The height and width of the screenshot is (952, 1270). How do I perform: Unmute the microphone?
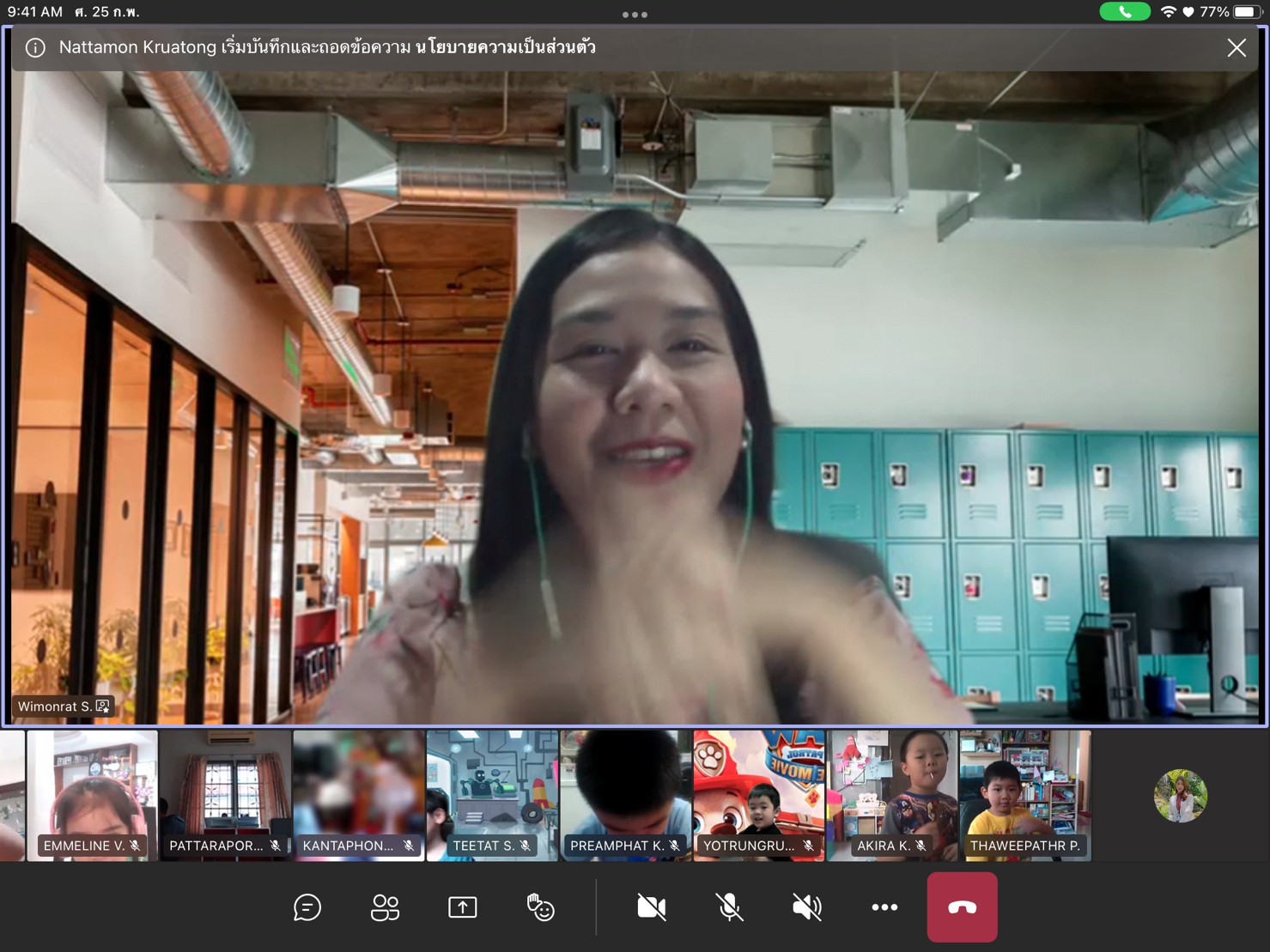pyautogui.click(x=729, y=907)
